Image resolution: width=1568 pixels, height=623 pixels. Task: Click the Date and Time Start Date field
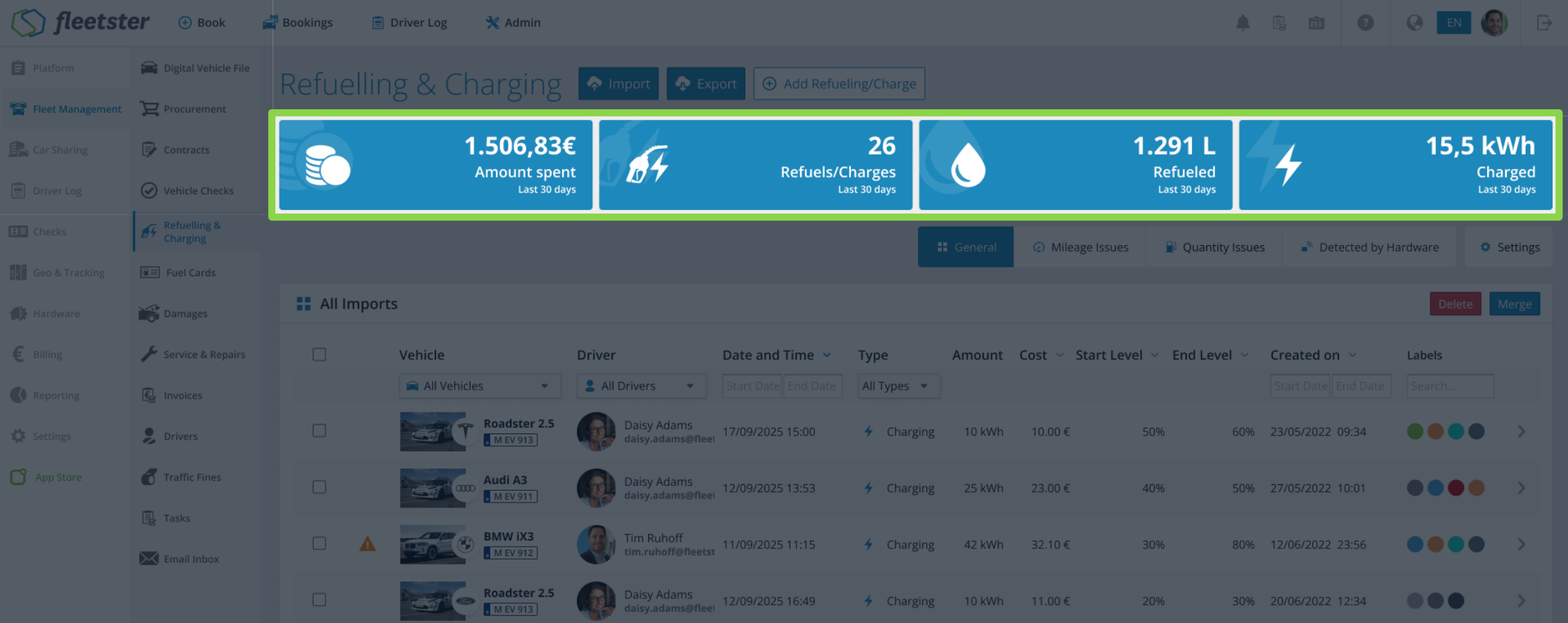point(752,386)
